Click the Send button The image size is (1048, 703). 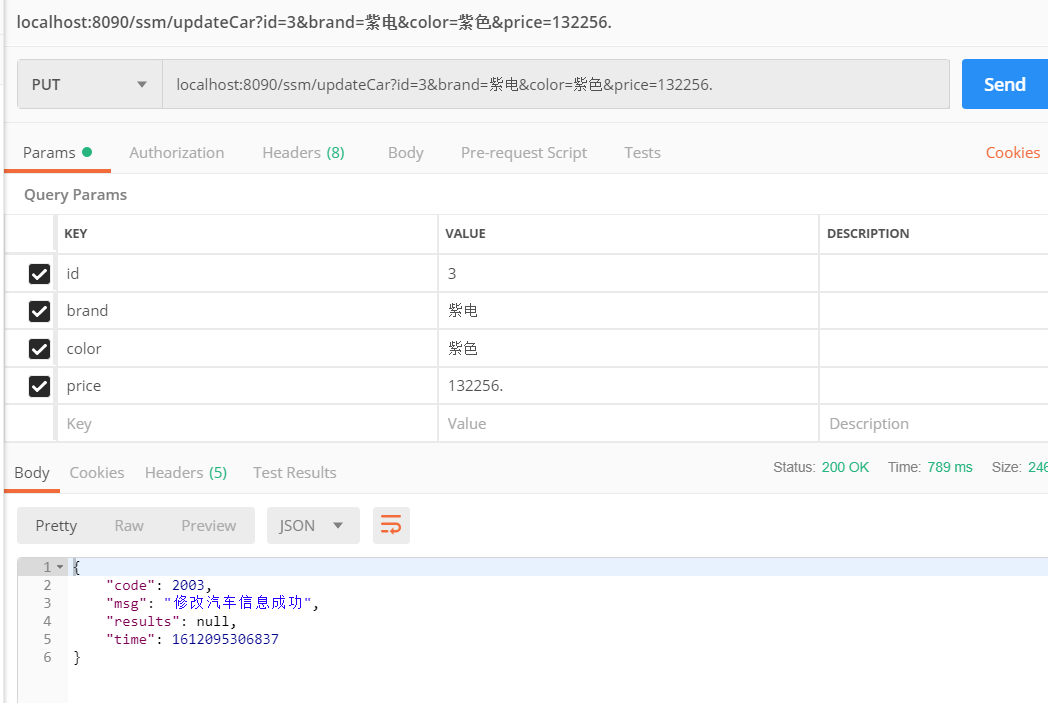[1005, 84]
